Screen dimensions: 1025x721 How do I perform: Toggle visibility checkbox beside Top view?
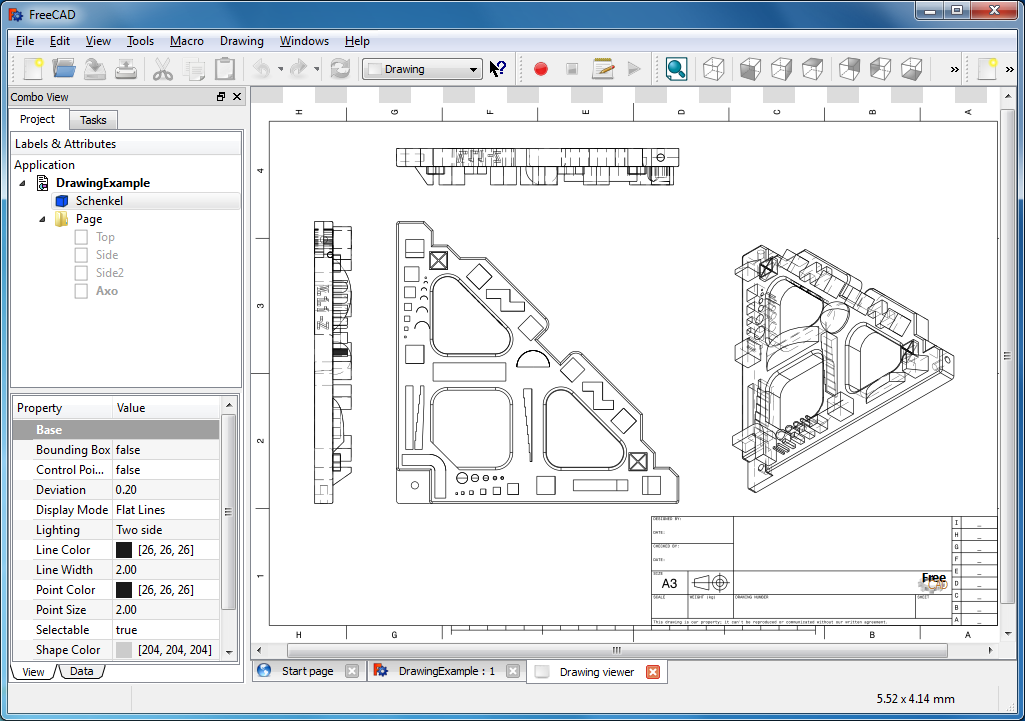[x=80, y=237]
